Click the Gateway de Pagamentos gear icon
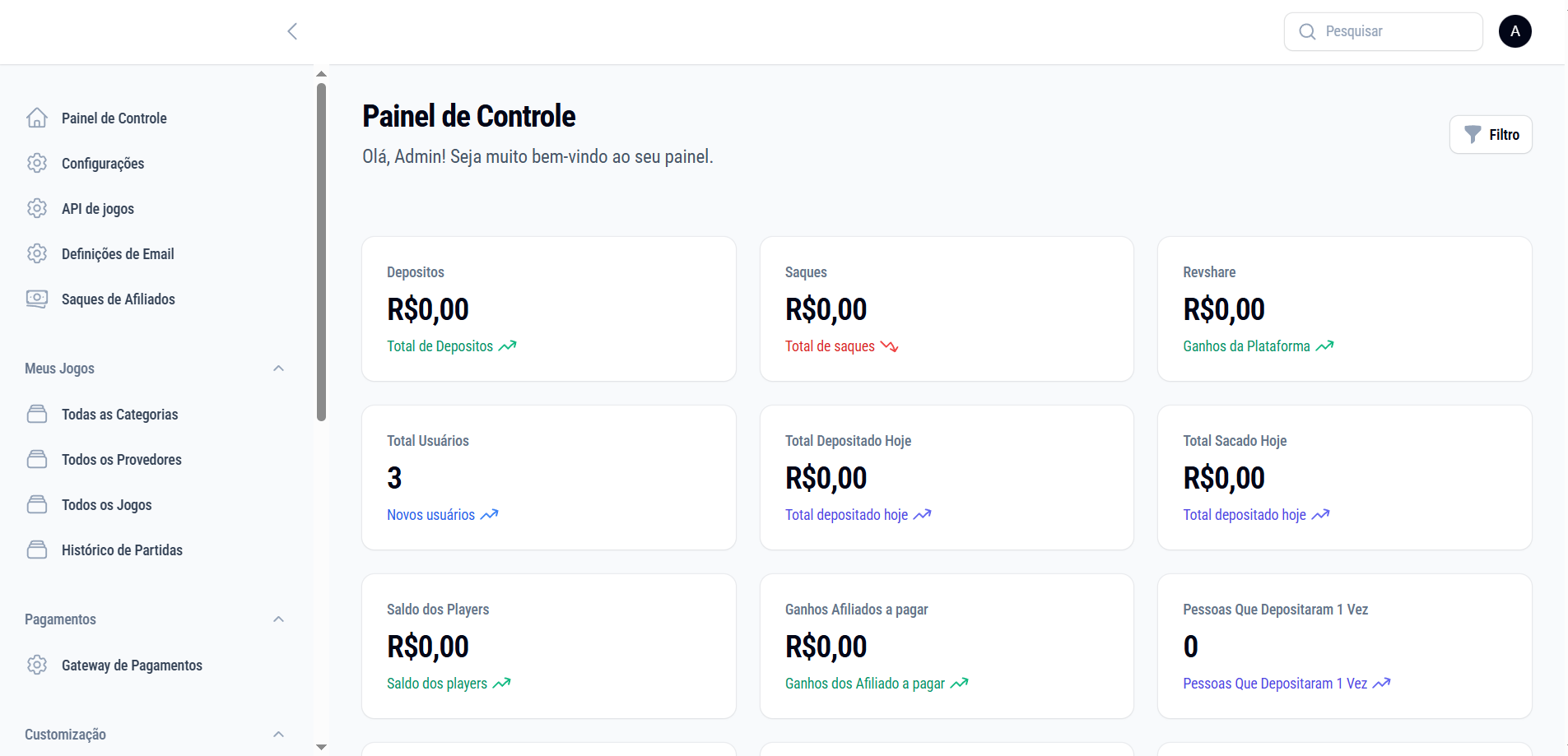Screen dimensions: 1568x756 37,665
